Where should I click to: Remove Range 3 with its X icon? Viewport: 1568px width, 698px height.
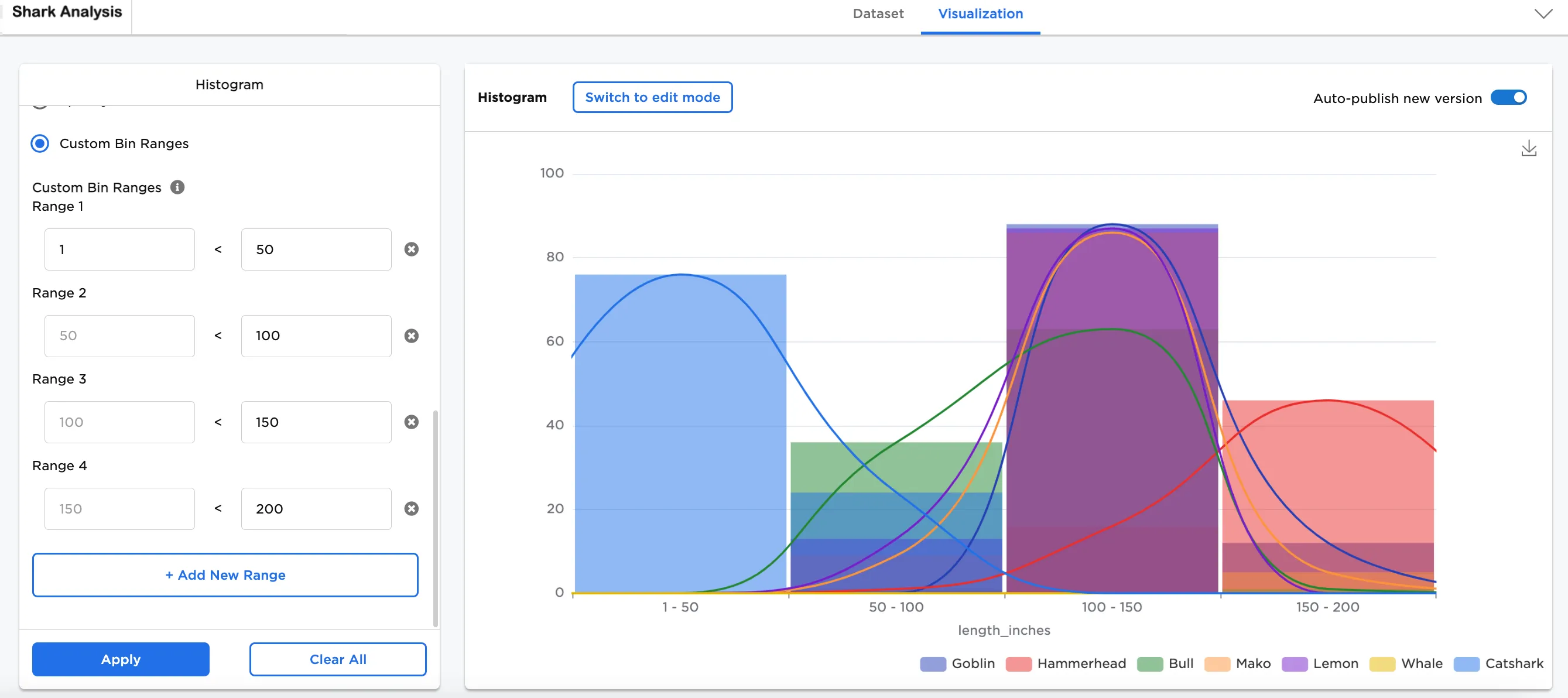click(412, 422)
